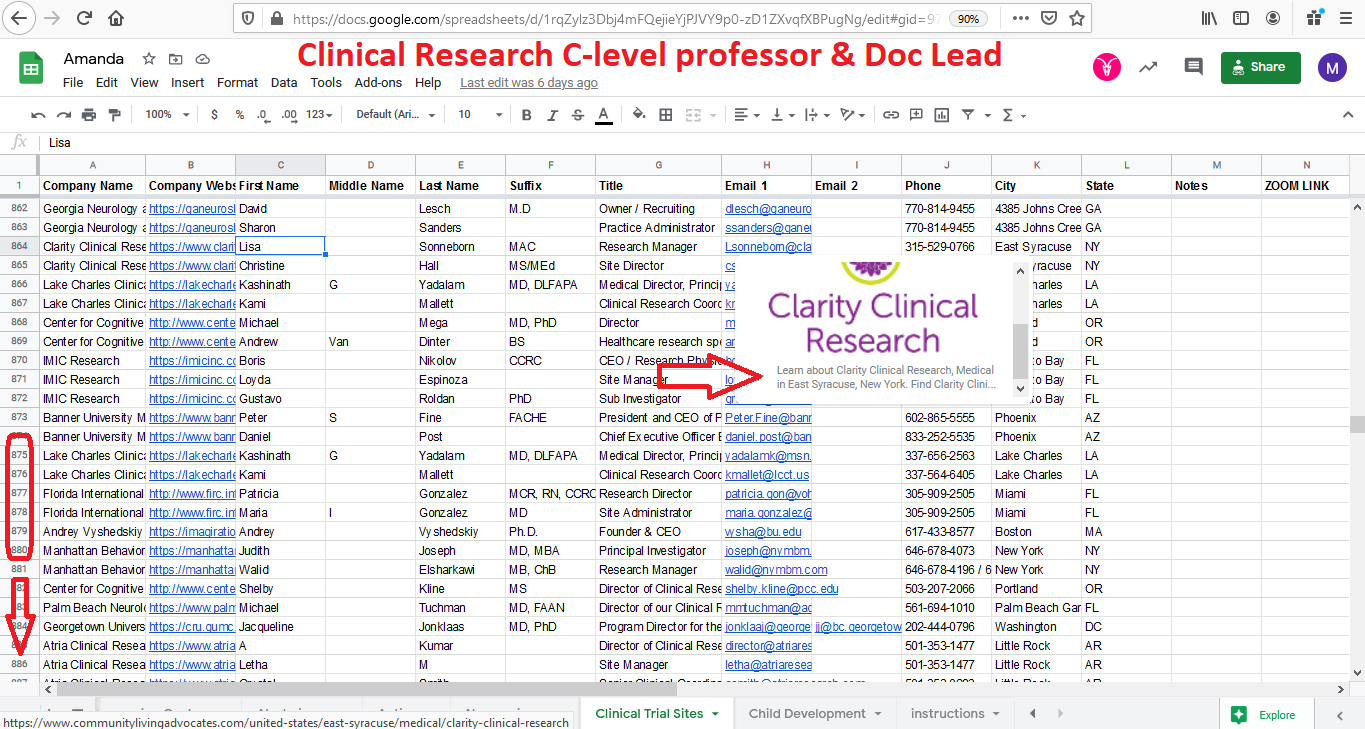Image resolution: width=1365 pixels, height=729 pixels.
Task: Toggle strikethrough formatting
Action: [x=577, y=115]
